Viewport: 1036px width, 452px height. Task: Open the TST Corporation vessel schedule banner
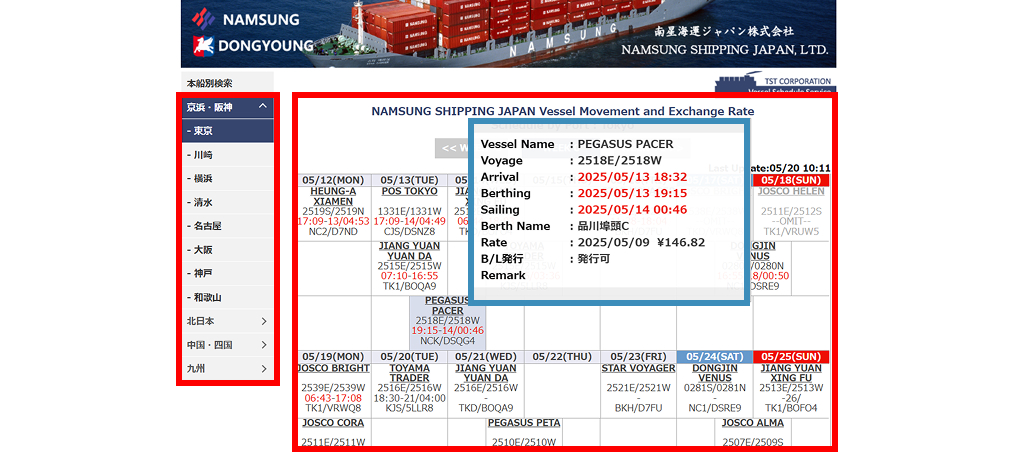775,83
